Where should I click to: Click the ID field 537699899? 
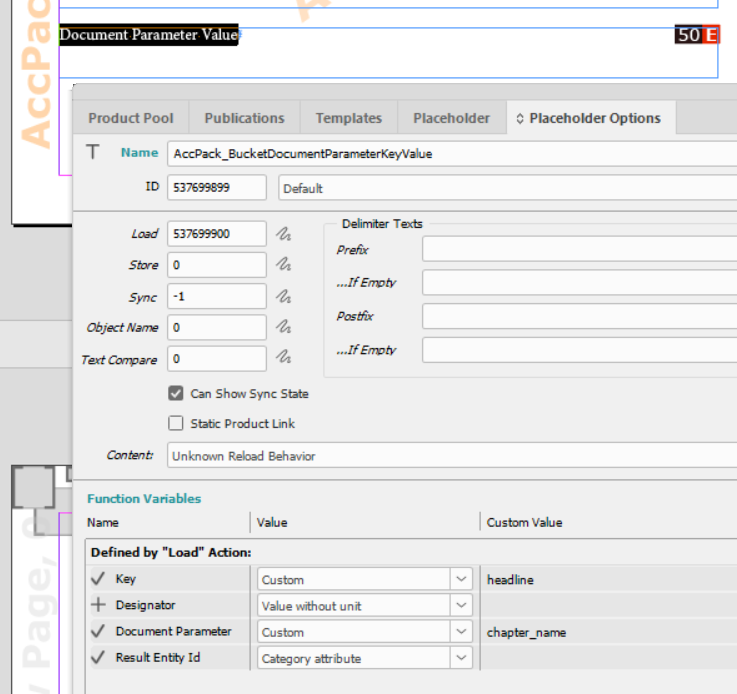point(217,187)
